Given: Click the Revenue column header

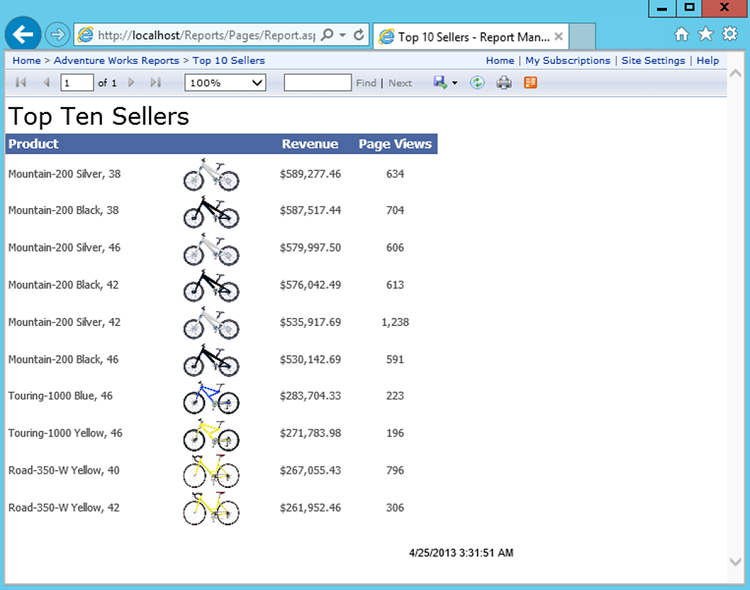Looking at the screenshot, I should click(309, 144).
